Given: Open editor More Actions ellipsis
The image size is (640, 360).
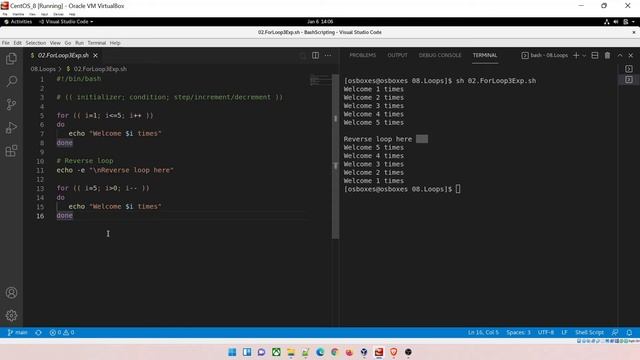Looking at the screenshot, I should pyautogui.click(x=328, y=55).
